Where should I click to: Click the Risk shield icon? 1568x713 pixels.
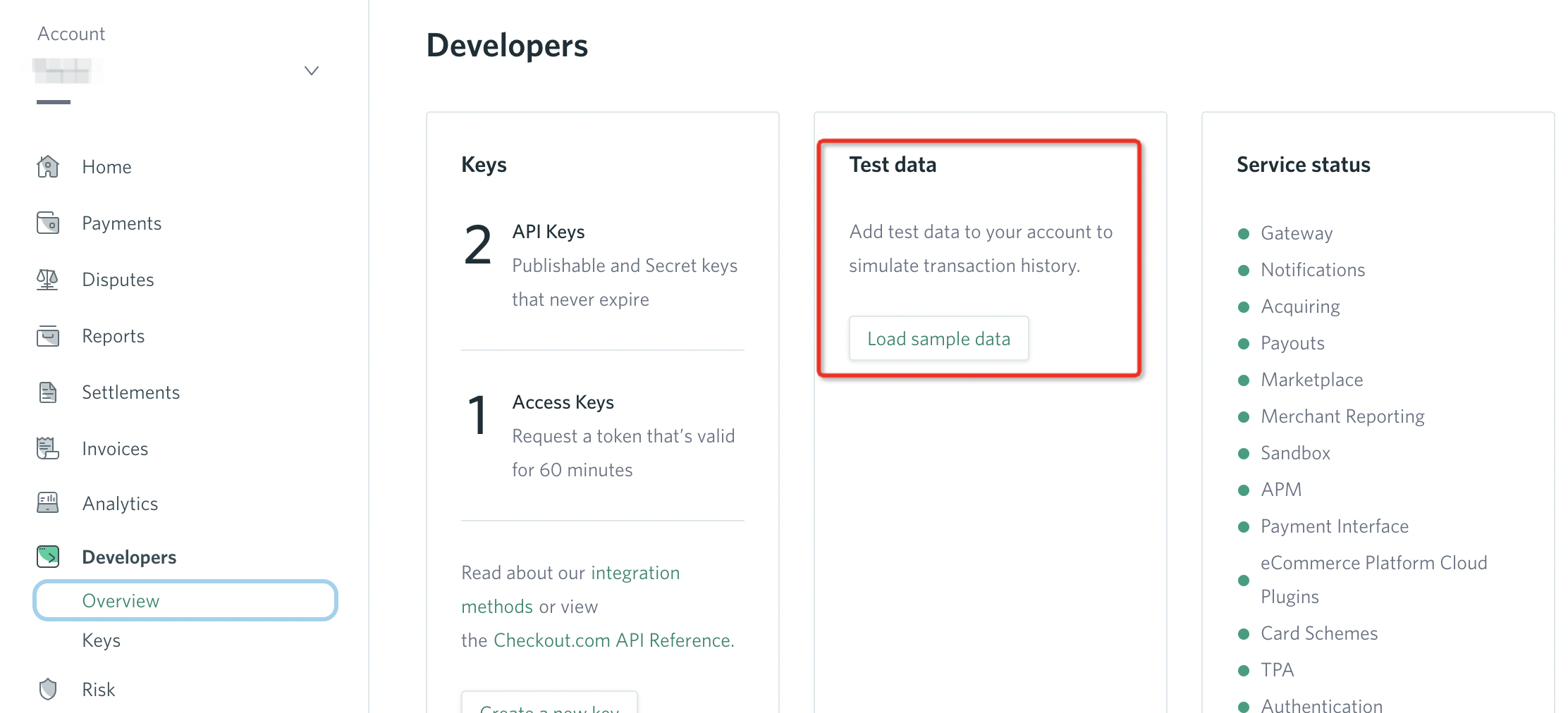(x=48, y=689)
